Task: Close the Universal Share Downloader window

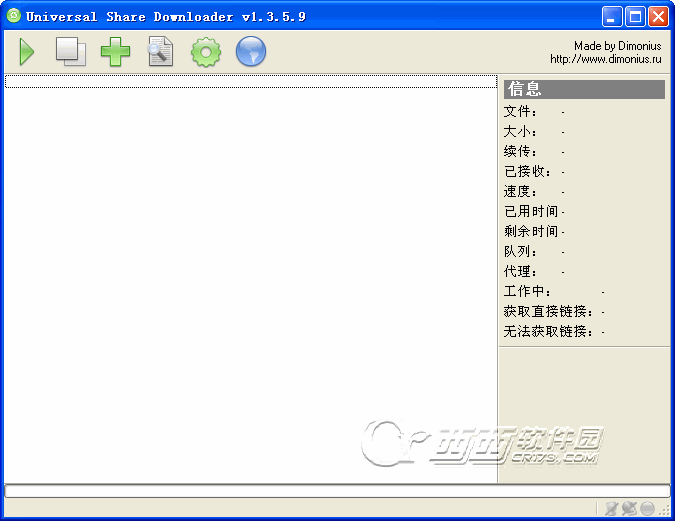Action: point(658,17)
